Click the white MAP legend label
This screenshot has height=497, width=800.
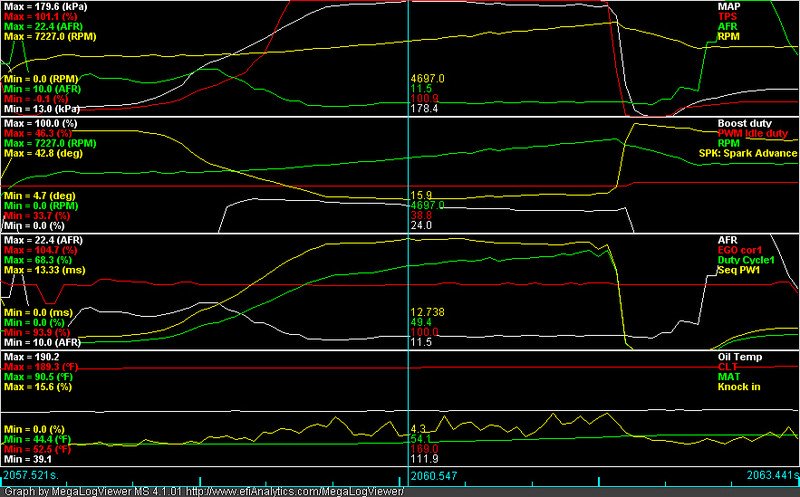(x=729, y=7)
